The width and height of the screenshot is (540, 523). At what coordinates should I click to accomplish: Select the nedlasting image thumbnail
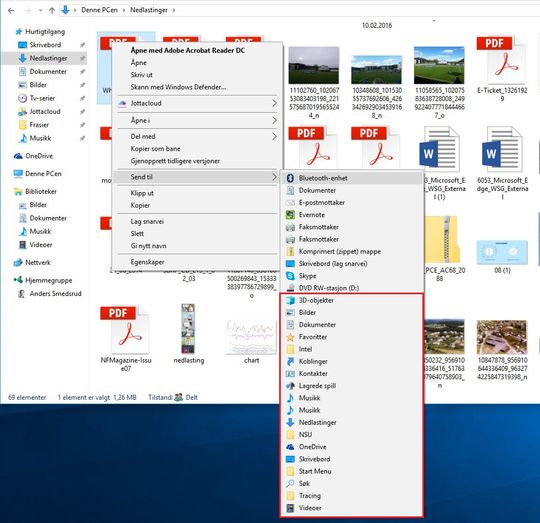(188, 329)
